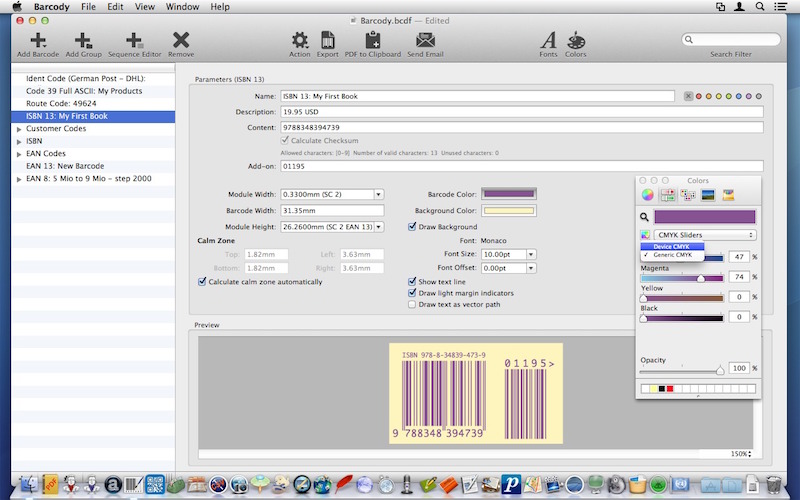
Task: Toggle Calculate calm zone automatically
Action: point(203,282)
